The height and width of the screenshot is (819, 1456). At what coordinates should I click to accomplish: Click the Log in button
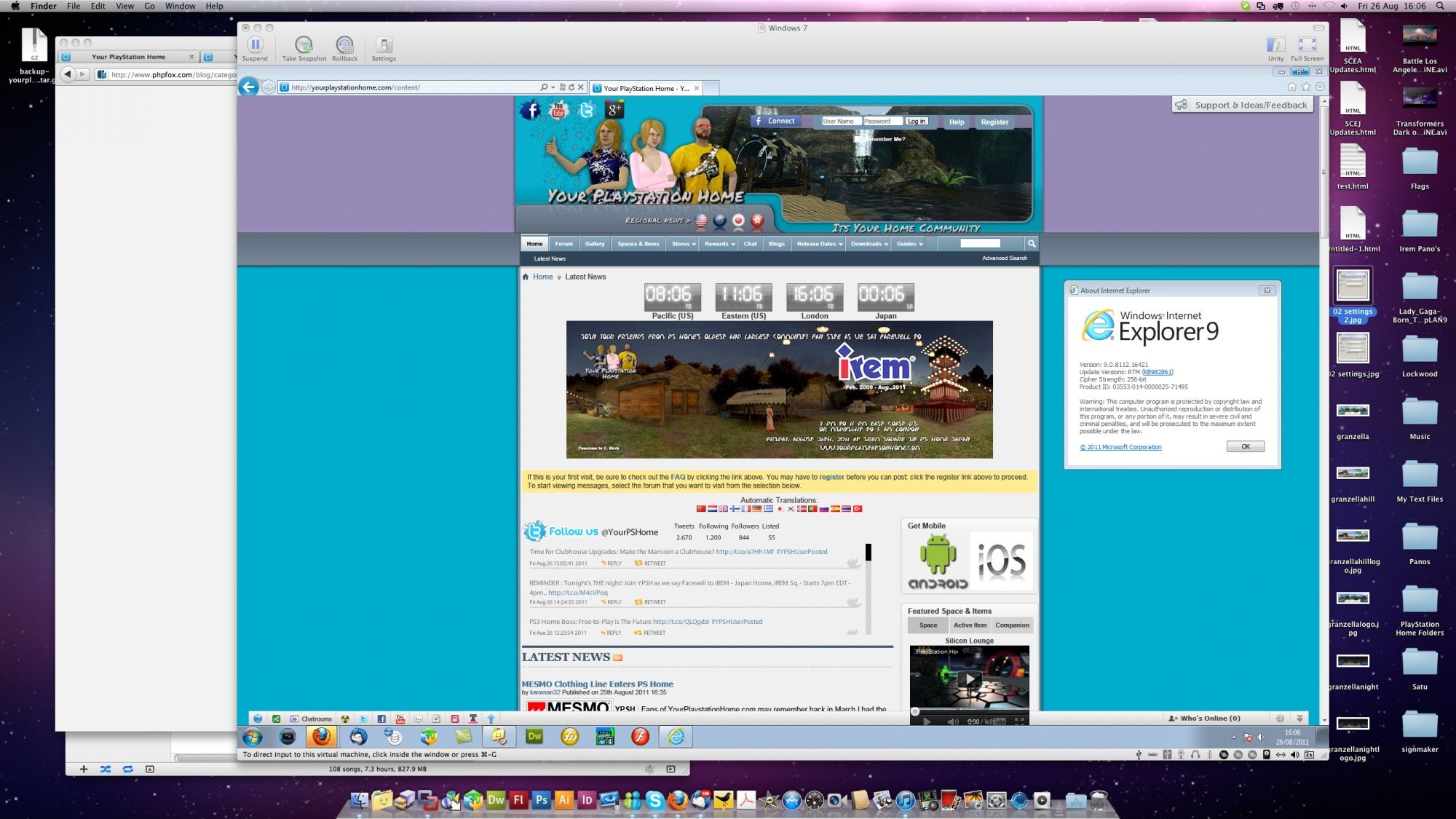(916, 122)
